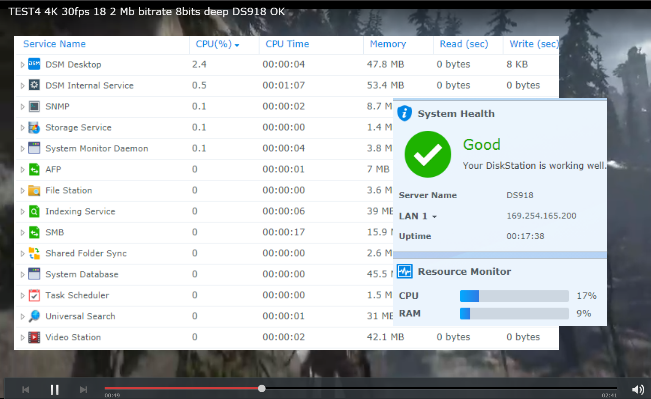
Task: Click the DSM Internal Service gear icon
Action: 34,85
